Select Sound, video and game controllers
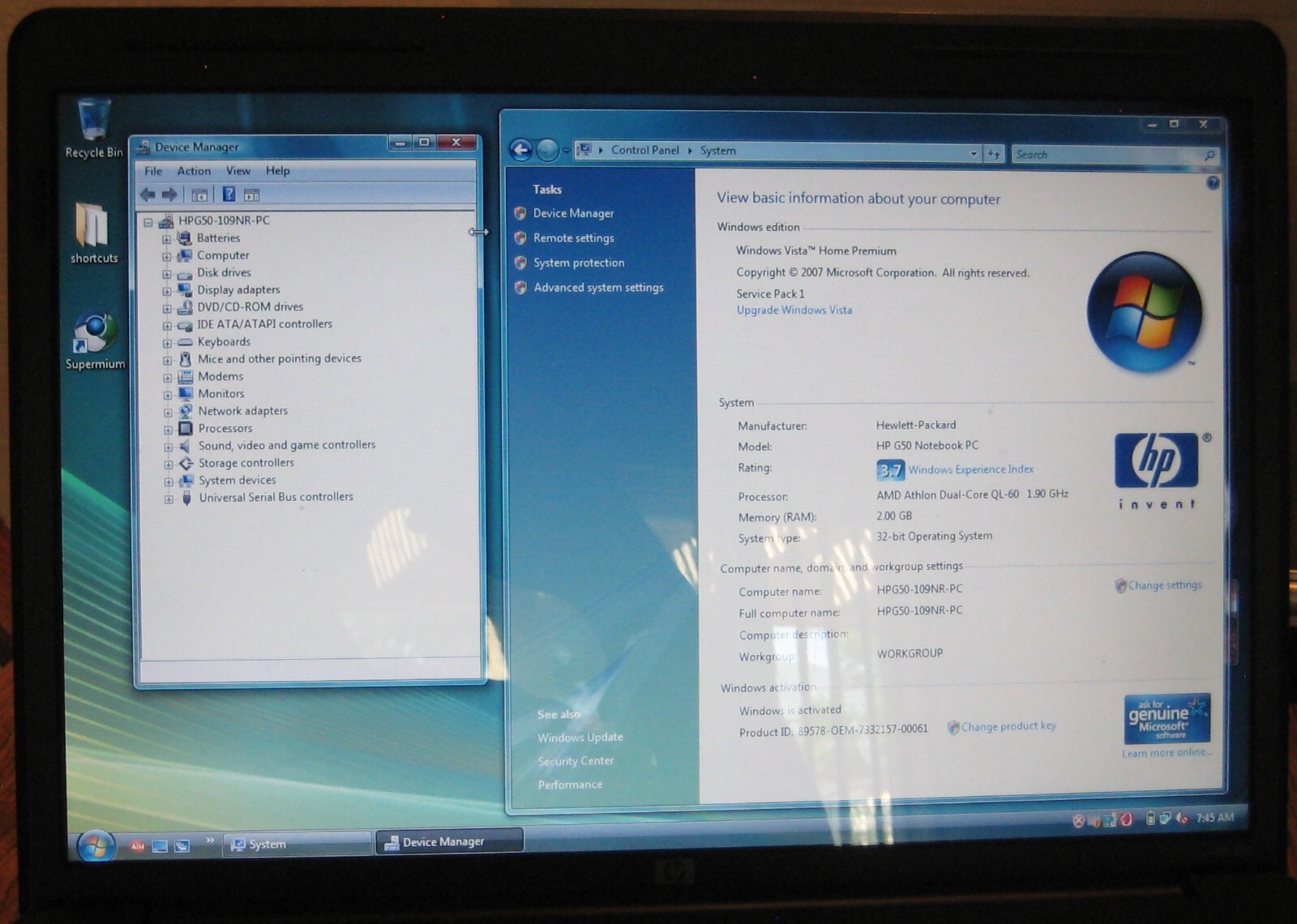 pyautogui.click(x=287, y=446)
